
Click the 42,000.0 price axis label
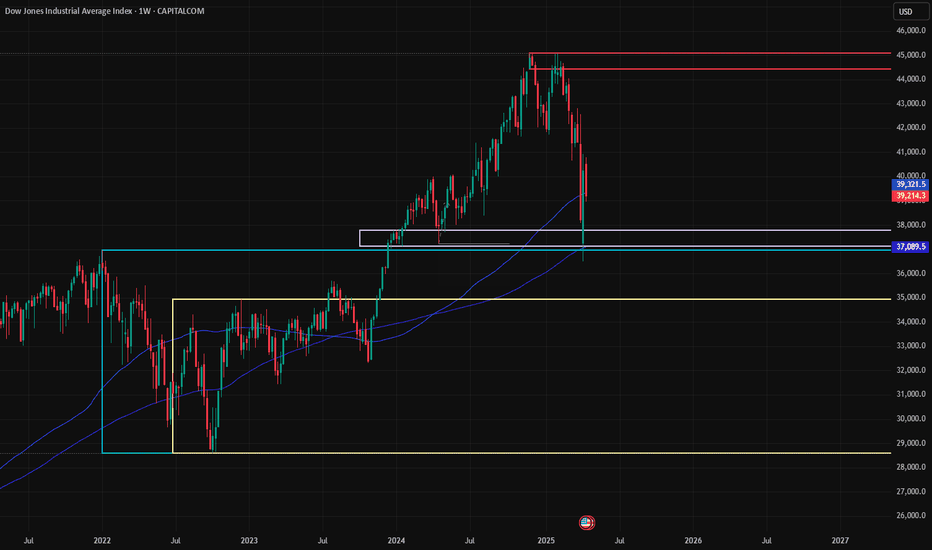(911, 127)
